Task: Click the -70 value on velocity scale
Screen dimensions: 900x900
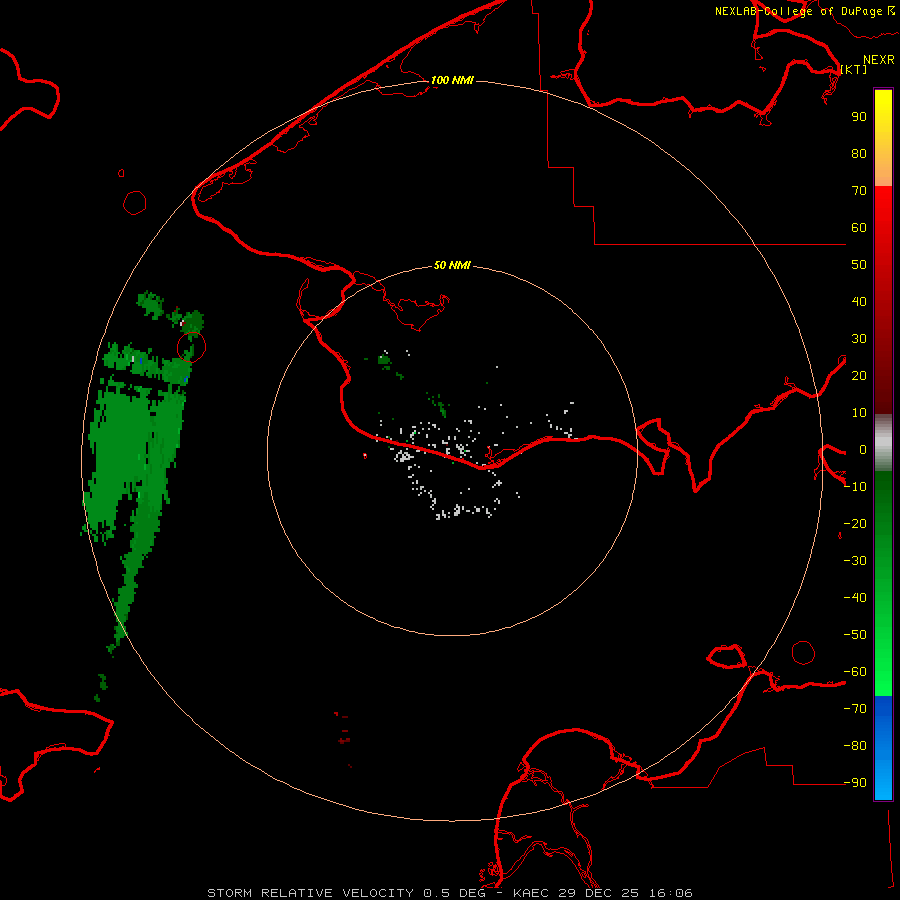Action: tap(855, 709)
